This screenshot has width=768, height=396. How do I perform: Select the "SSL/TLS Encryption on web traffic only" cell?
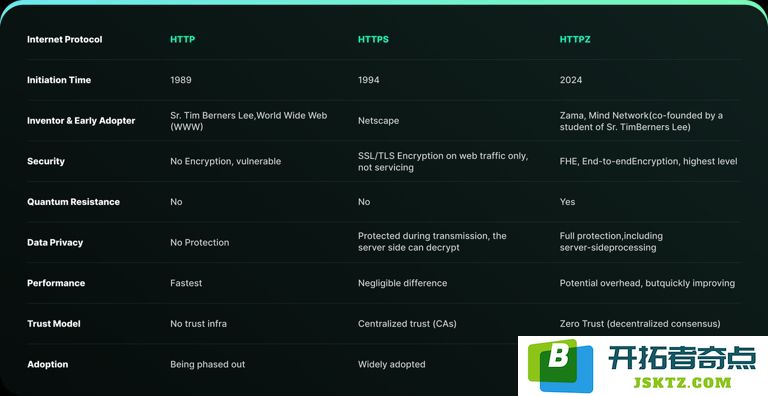tap(443, 162)
